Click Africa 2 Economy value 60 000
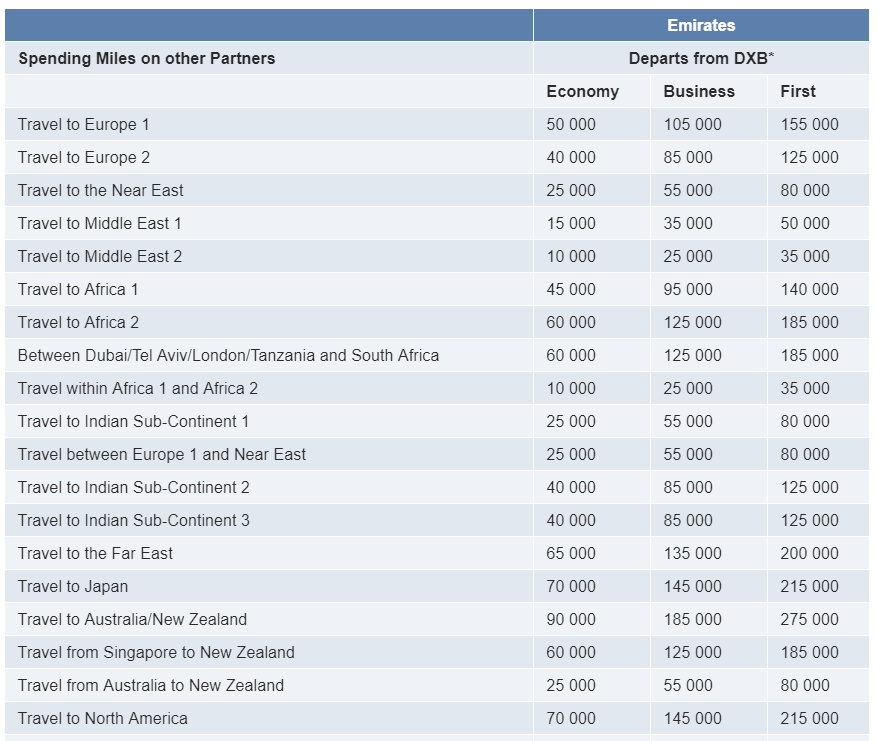Viewport: 879px width, 741px height. pos(571,322)
